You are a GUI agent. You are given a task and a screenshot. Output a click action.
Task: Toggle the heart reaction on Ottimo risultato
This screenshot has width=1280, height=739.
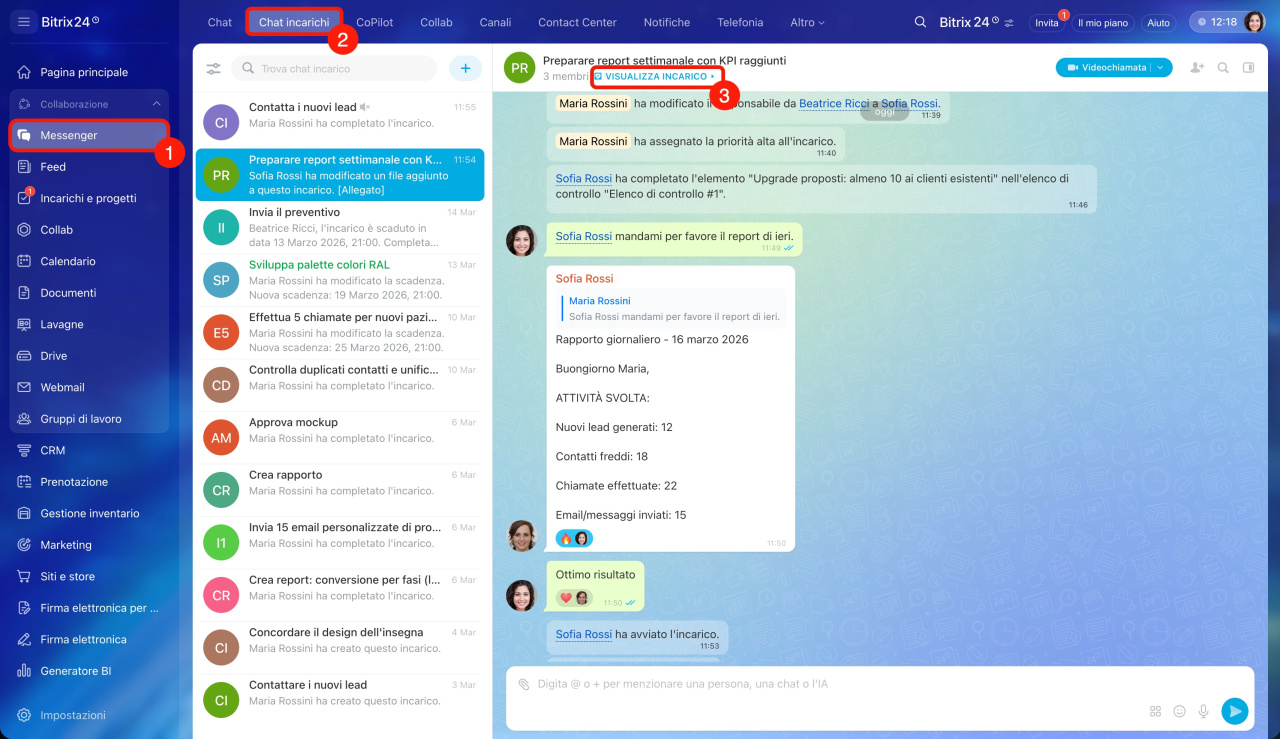566,598
